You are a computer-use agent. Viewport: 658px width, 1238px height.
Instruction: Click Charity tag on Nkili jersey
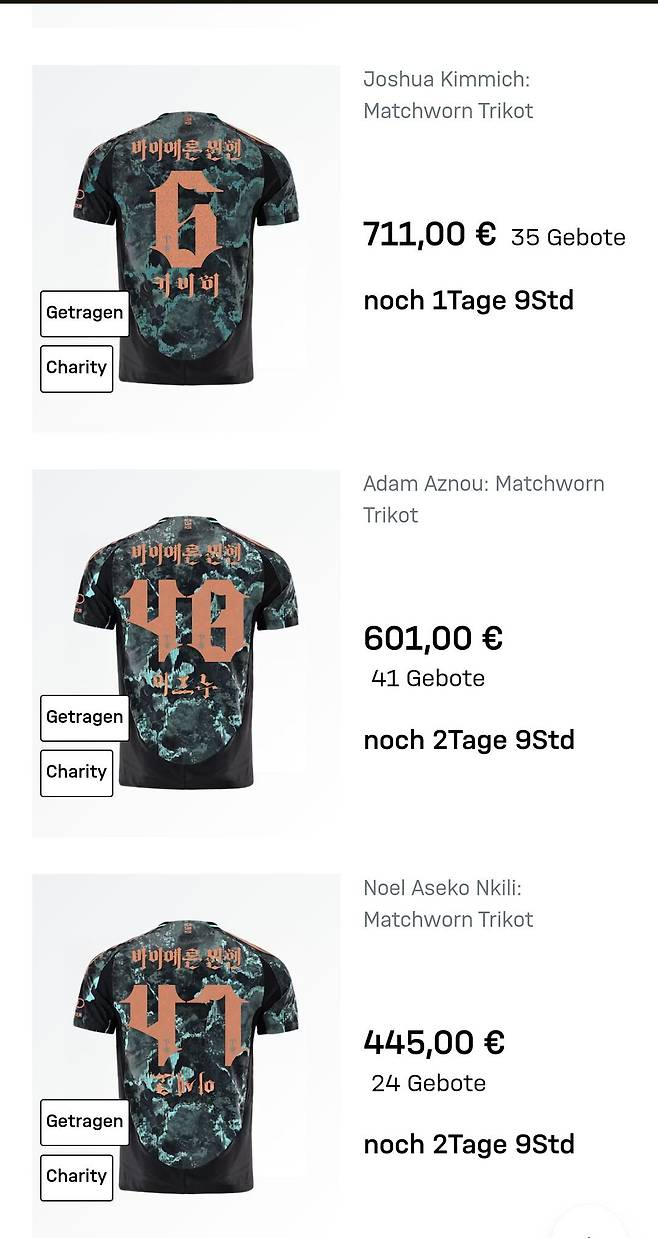point(76,1176)
